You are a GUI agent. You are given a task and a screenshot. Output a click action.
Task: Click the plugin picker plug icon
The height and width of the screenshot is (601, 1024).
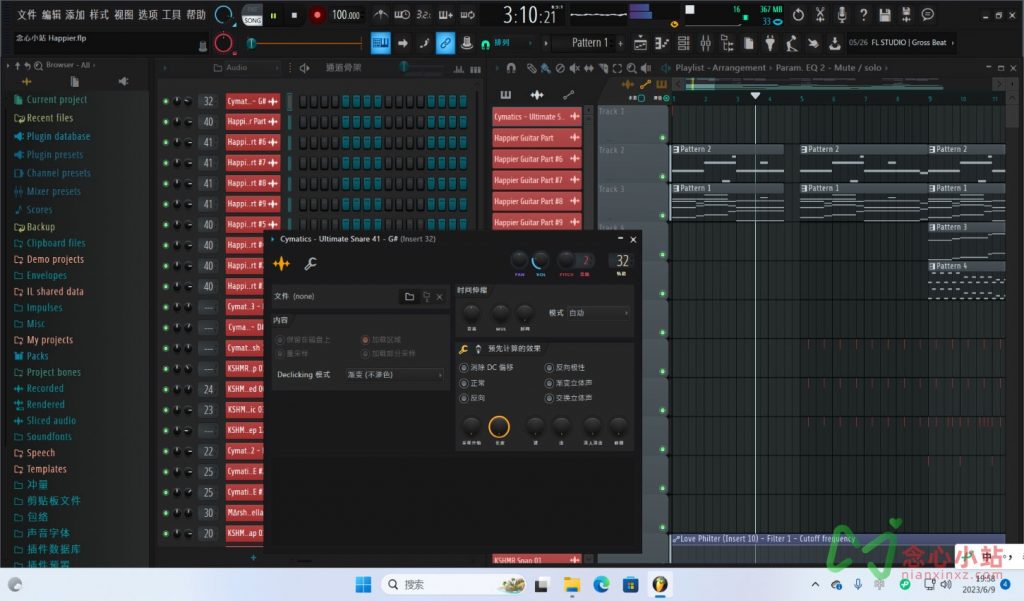[770, 43]
